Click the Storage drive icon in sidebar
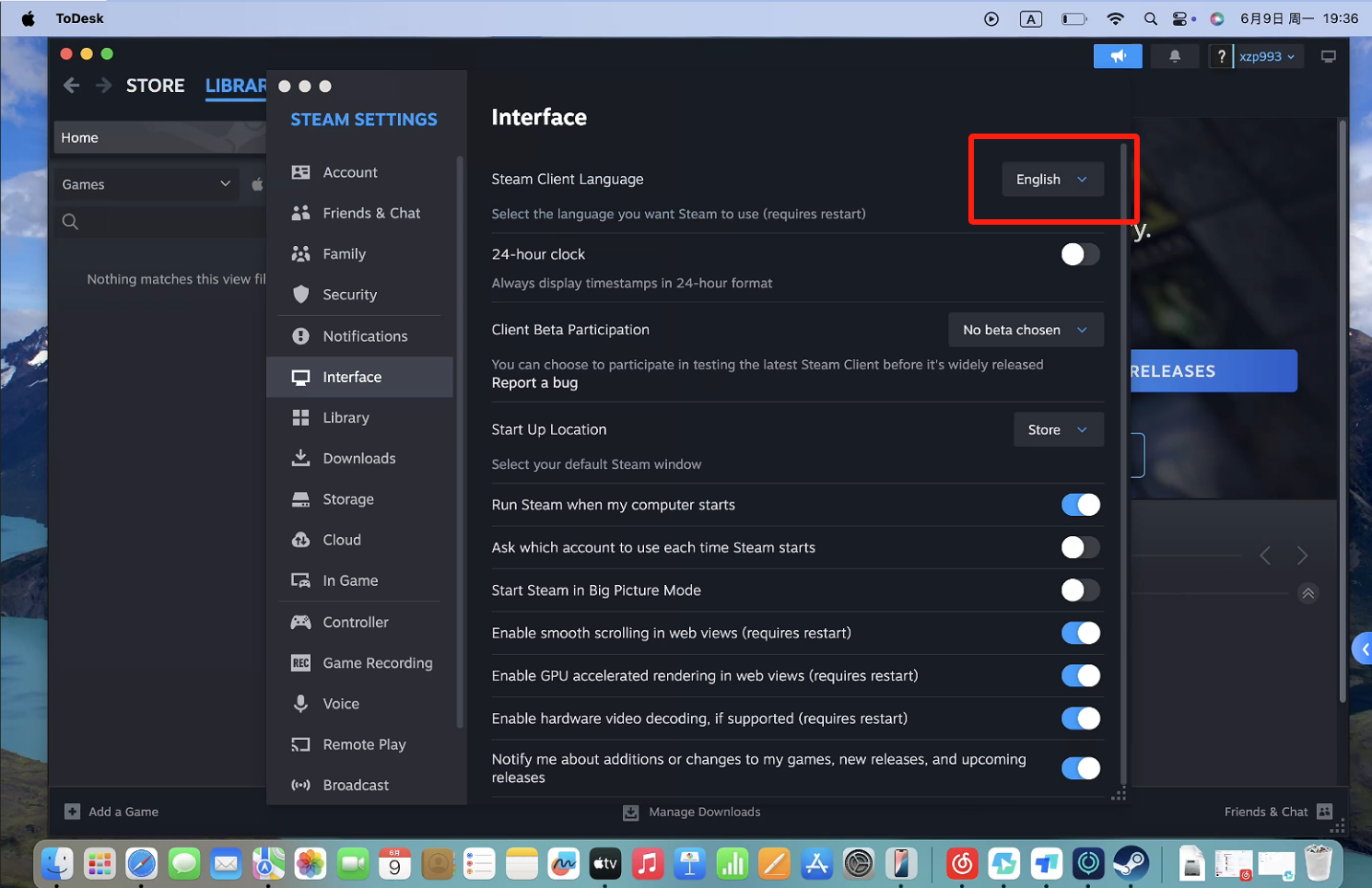The height and width of the screenshot is (888, 1372). 300,499
